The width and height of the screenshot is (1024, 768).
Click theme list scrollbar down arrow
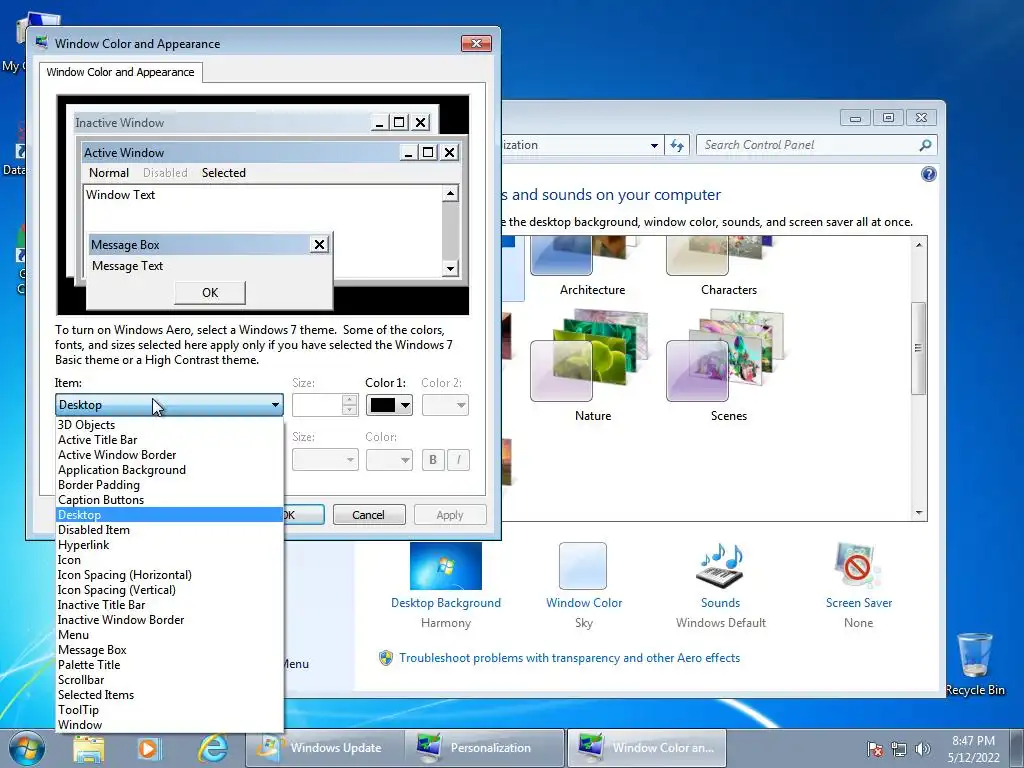919,513
